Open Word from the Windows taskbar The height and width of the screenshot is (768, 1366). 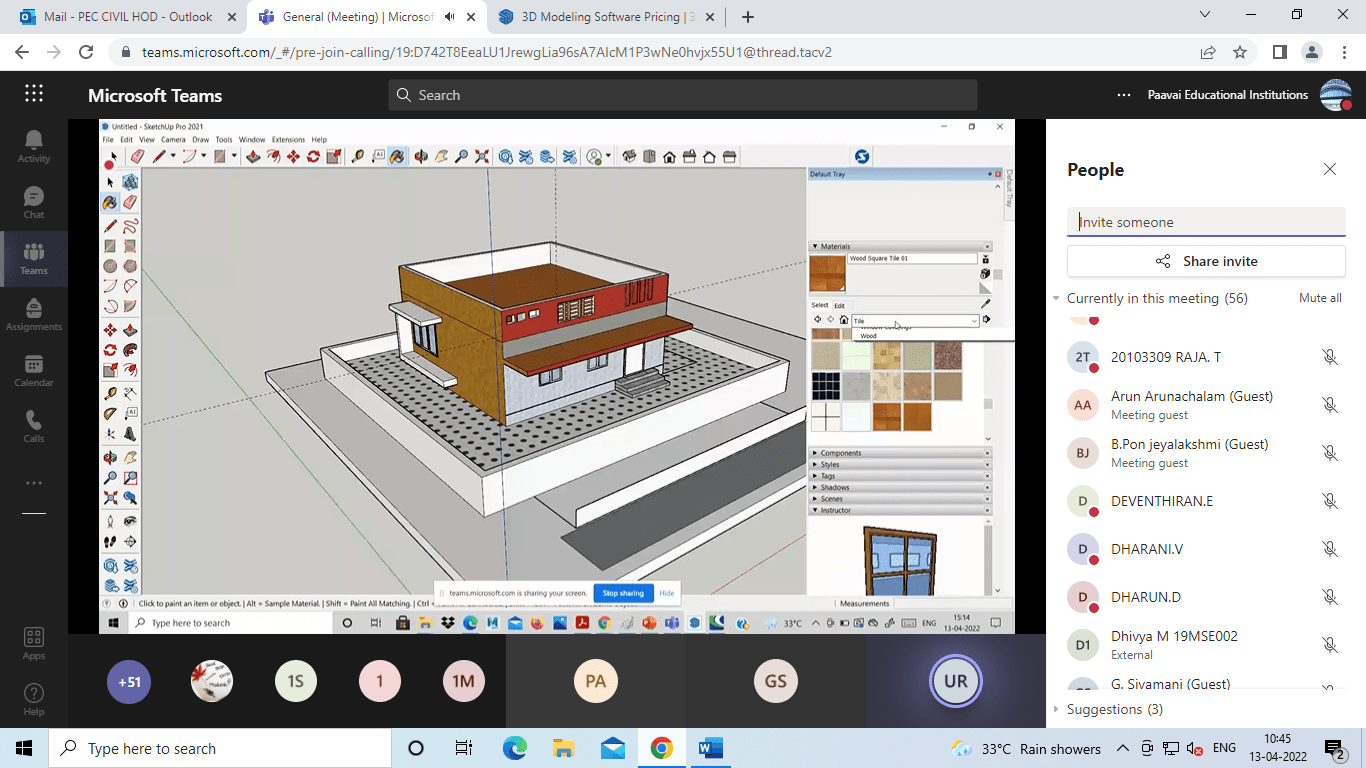(710, 748)
